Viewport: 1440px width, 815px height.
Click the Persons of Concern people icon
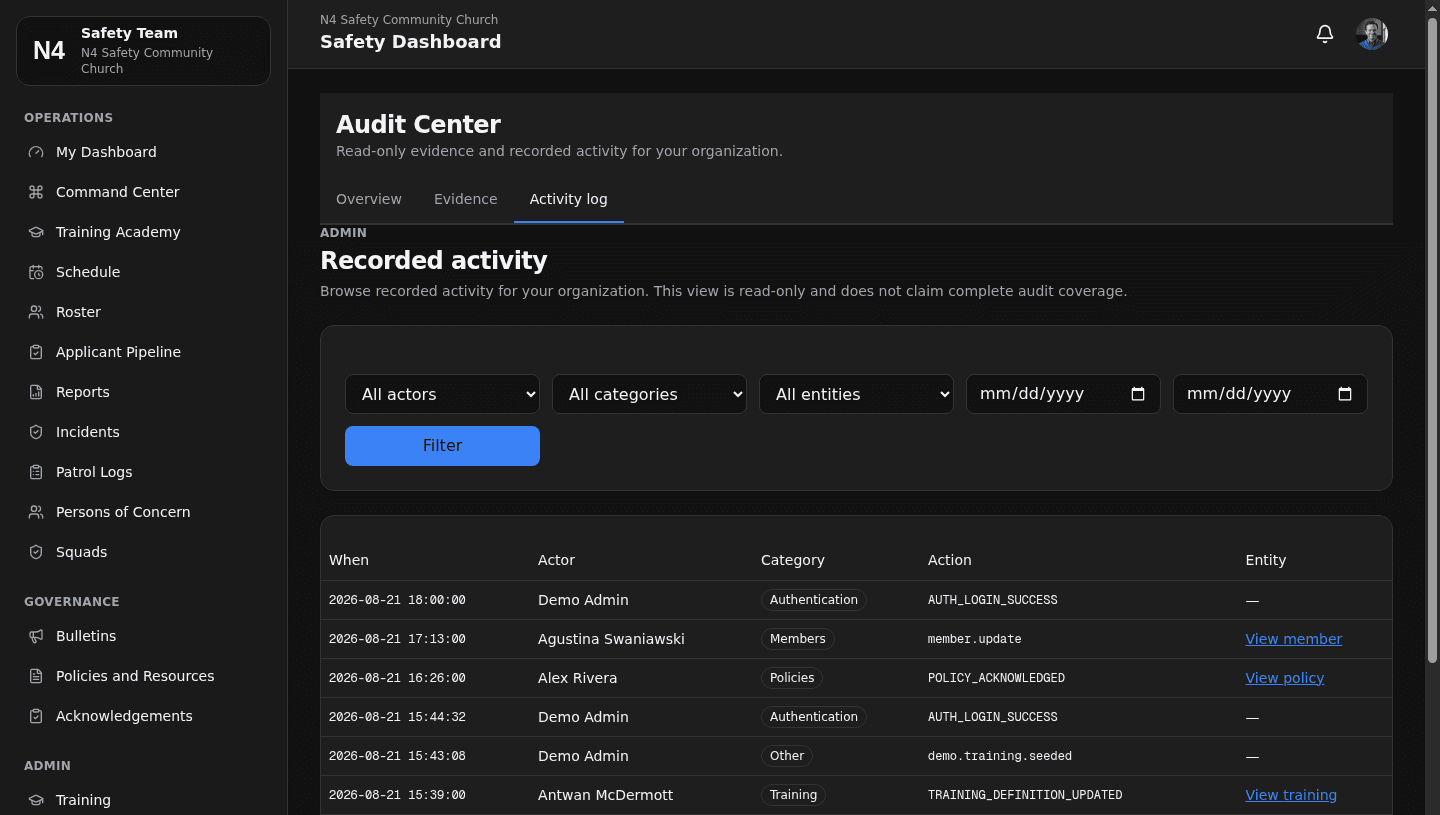(x=36, y=512)
